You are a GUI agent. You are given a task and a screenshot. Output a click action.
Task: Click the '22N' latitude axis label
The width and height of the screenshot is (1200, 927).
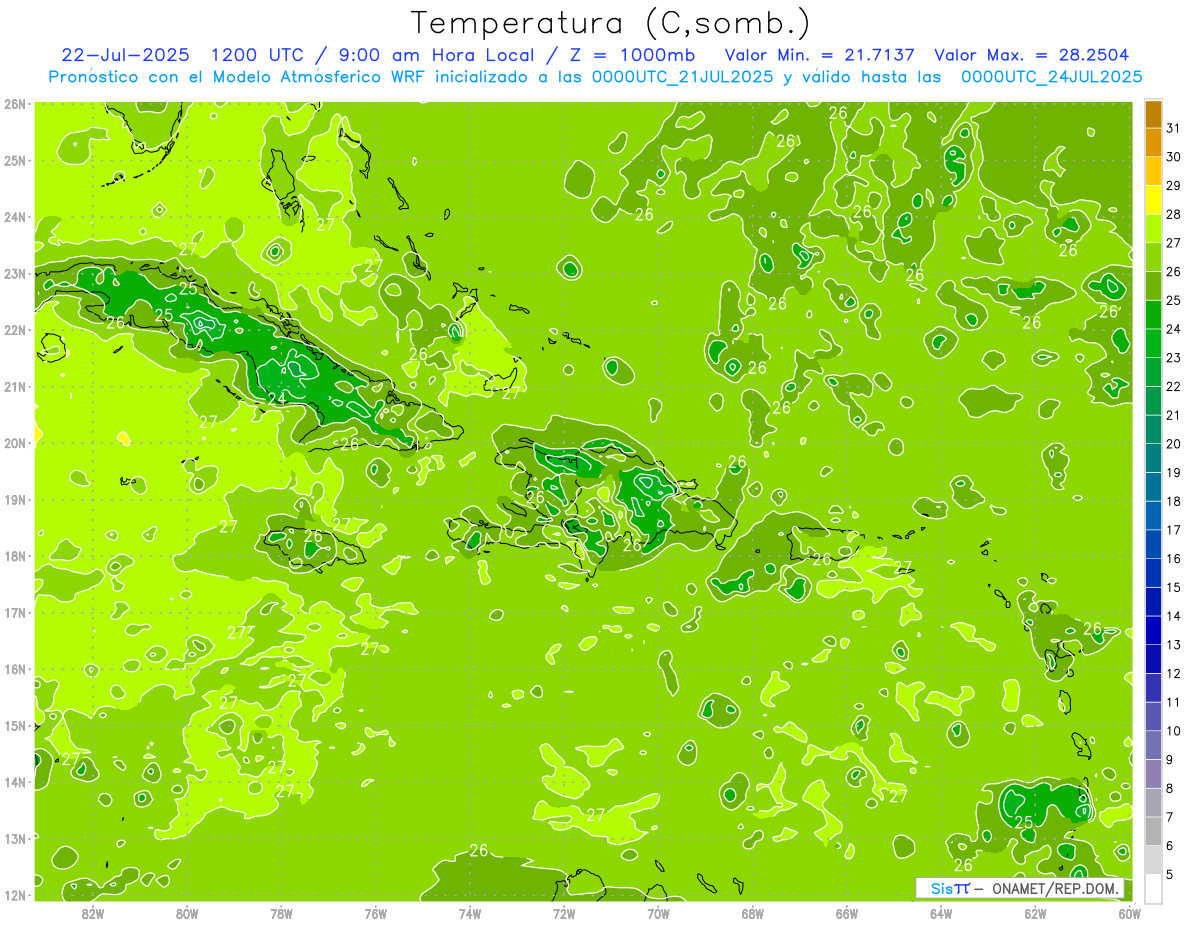15,330
